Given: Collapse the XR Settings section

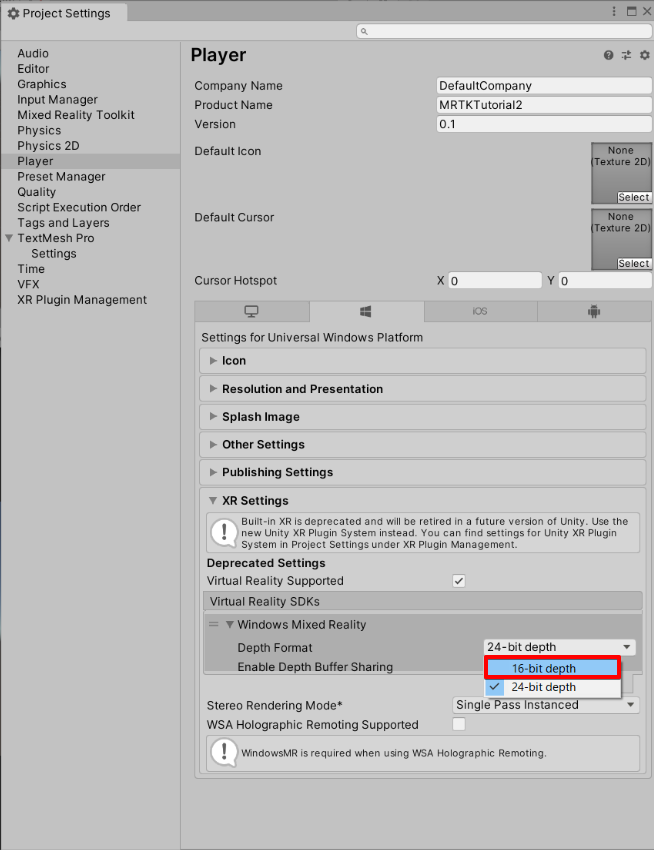Looking at the screenshot, I should 213,500.
